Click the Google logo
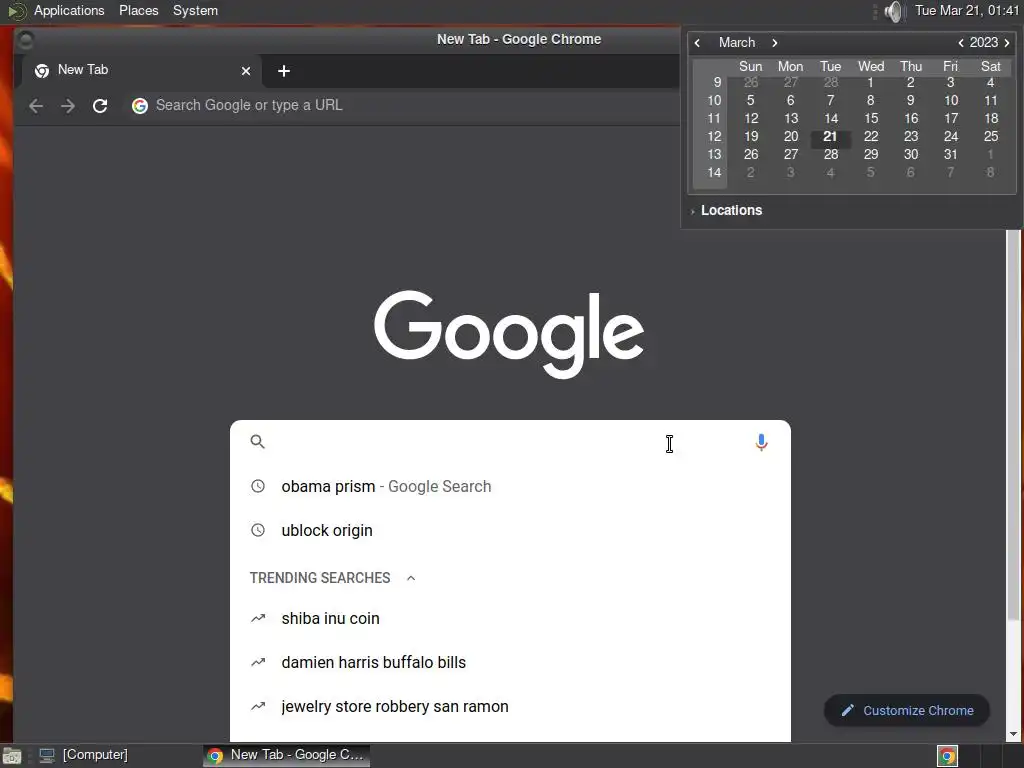The image size is (1024, 768). point(509,333)
